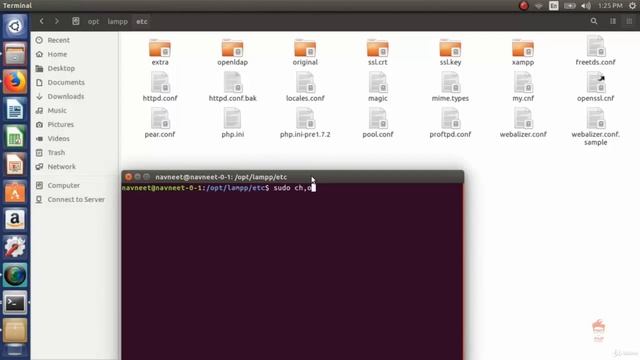The width and height of the screenshot is (640, 360).
Task: Select the freetds.conf file
Action: point(596,51)
